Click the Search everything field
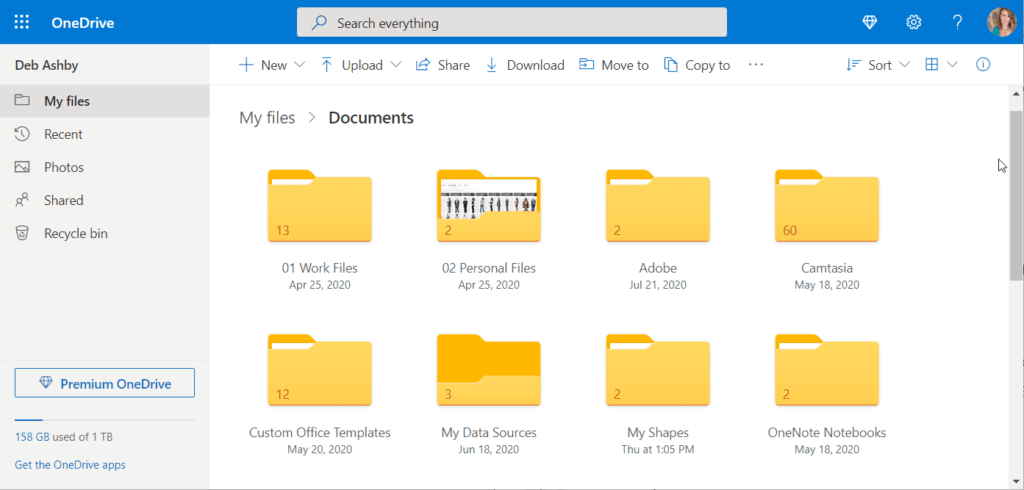Viewport: 1024px width, 490px height. point(511,22)
